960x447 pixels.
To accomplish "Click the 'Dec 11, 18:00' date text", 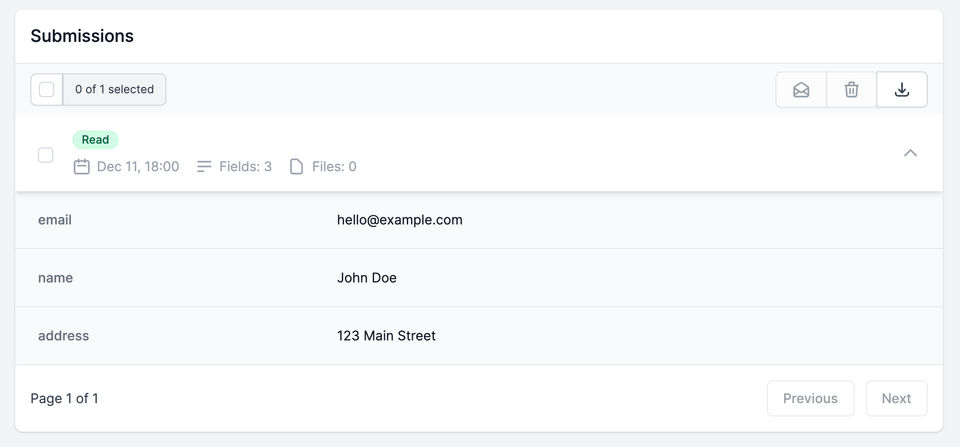I will (x=138, y=167).
